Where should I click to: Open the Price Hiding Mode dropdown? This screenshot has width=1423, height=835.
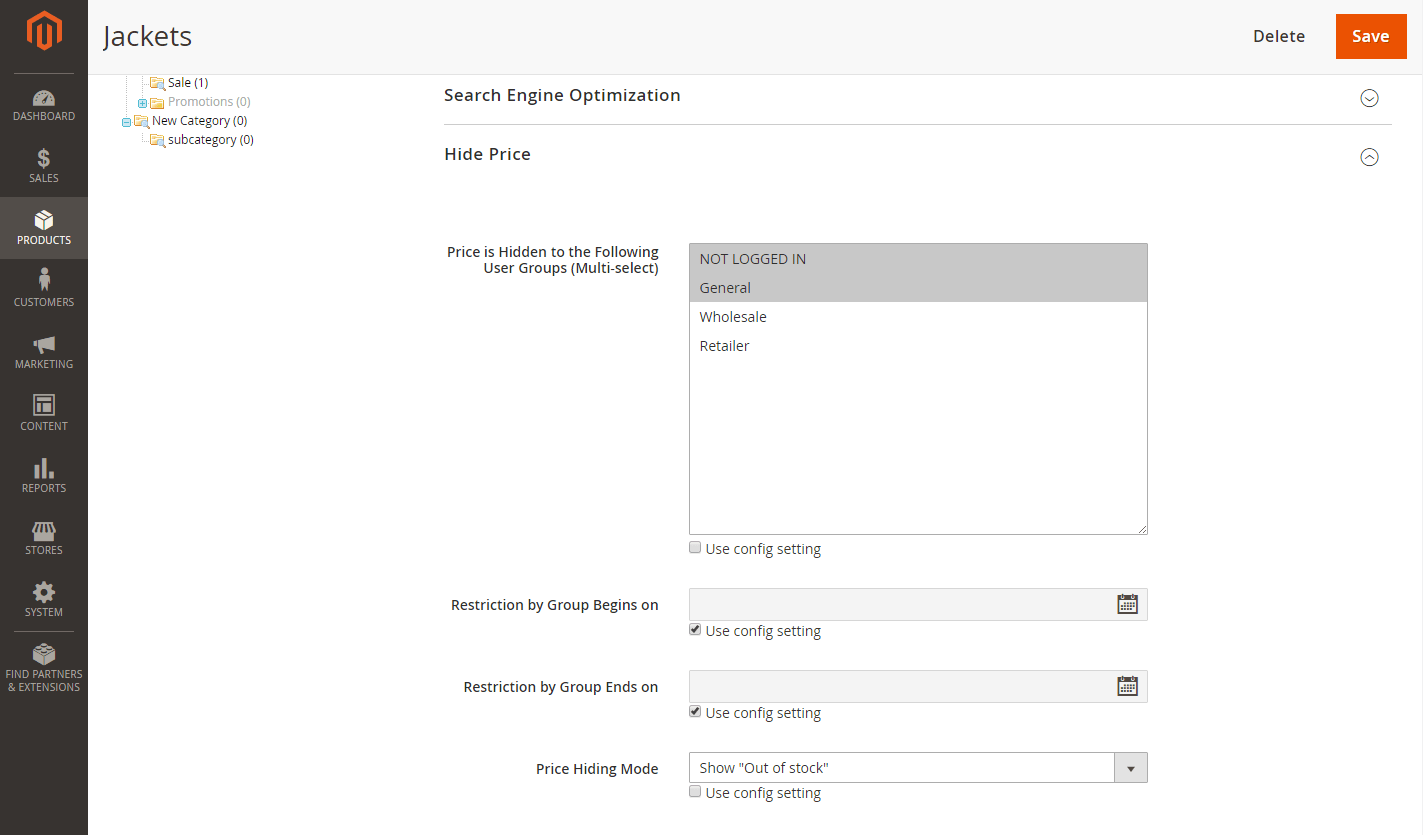pyautogui.click(x=917, y=767)
